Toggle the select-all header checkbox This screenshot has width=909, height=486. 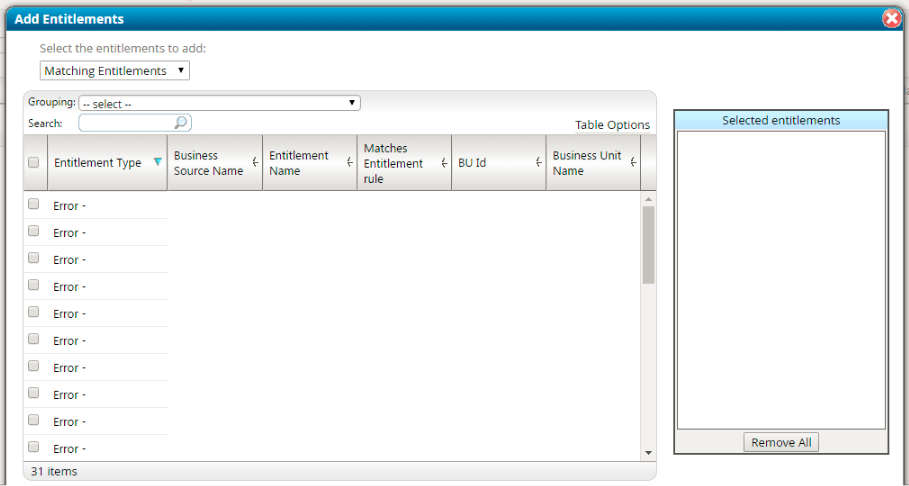[34, 163]
